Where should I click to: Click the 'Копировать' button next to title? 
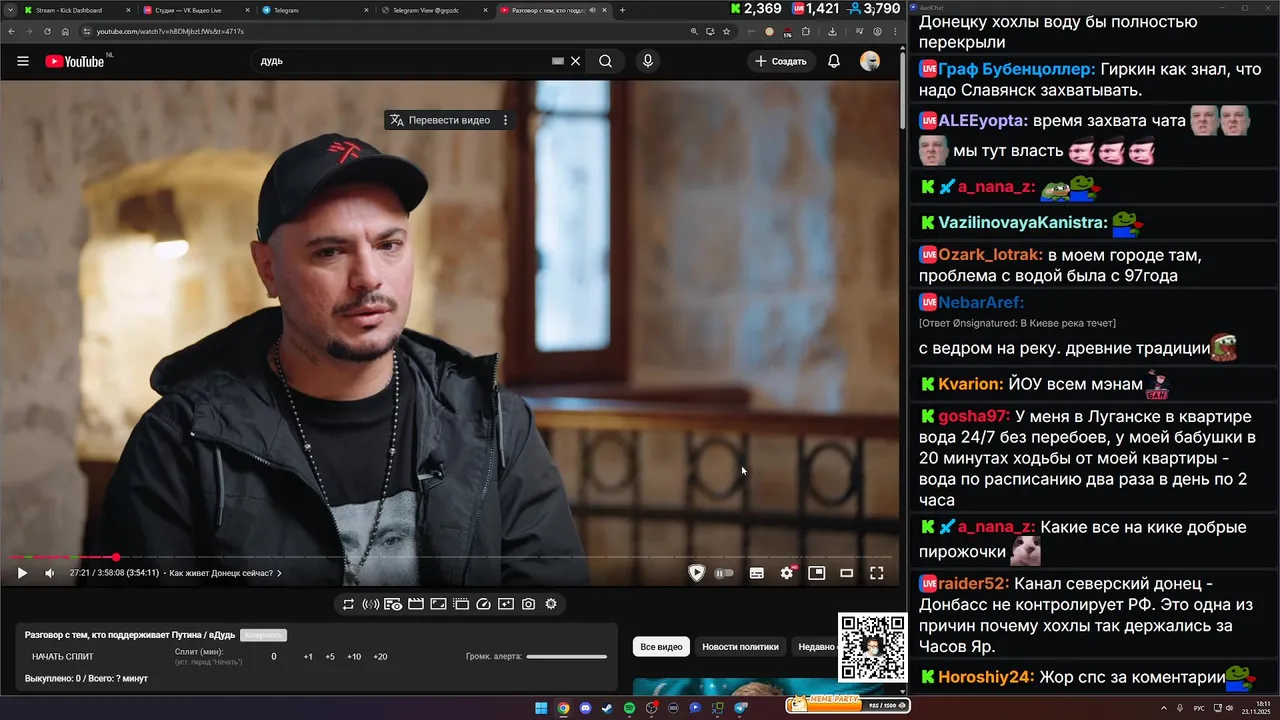point(263,635)
